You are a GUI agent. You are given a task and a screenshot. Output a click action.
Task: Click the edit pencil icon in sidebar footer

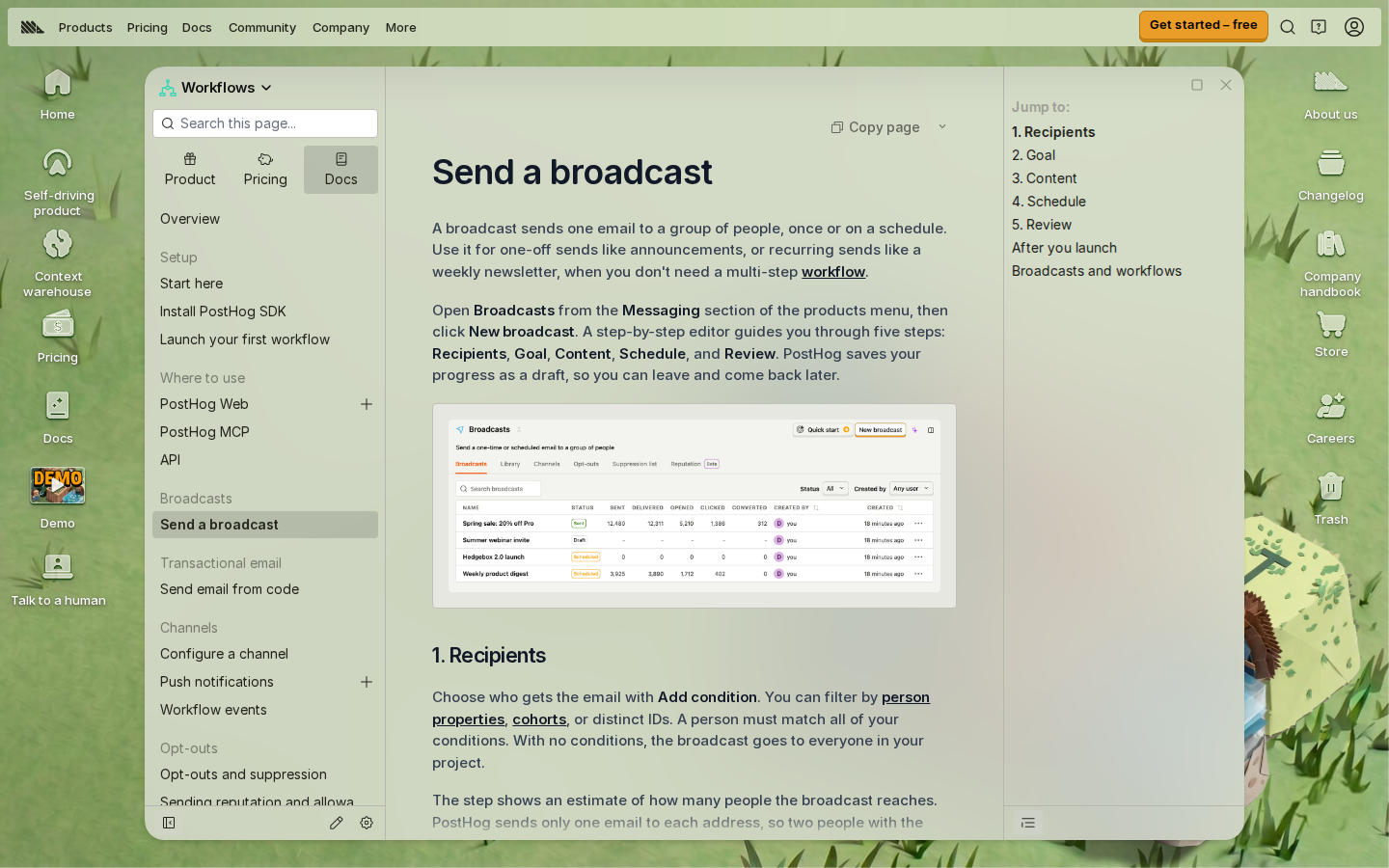point(336,823)
